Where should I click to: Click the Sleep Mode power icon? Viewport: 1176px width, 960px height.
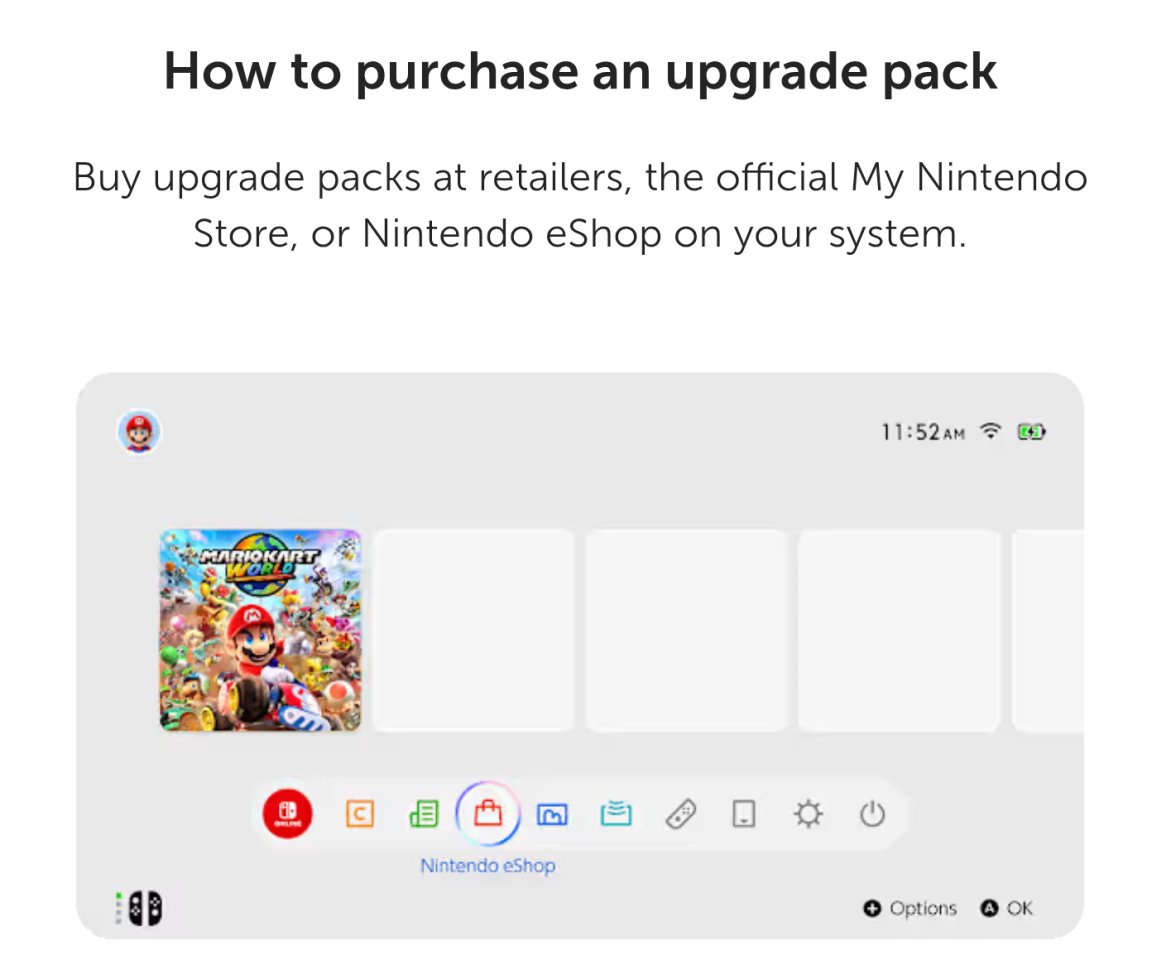coord(872,814)
